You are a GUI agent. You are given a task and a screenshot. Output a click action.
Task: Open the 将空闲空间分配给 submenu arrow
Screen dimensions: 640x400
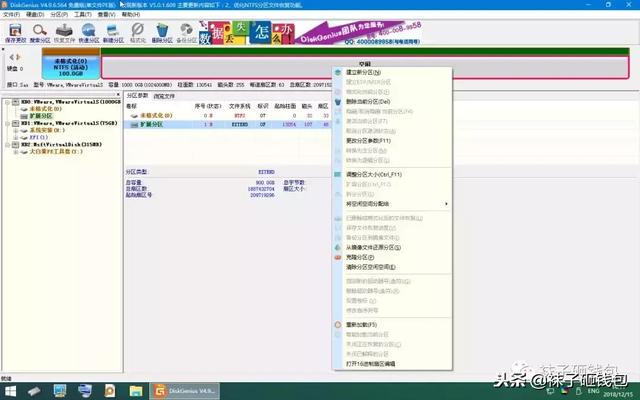pyautogui.click(x=446, y=204)
